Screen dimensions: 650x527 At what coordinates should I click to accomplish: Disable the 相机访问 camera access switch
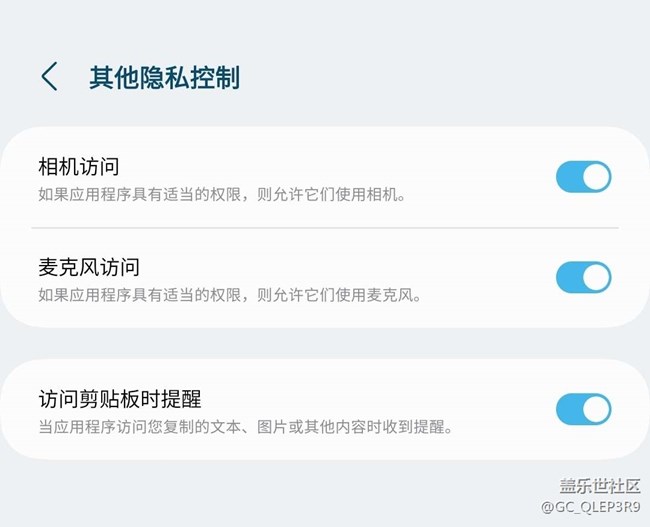[583, 177]
